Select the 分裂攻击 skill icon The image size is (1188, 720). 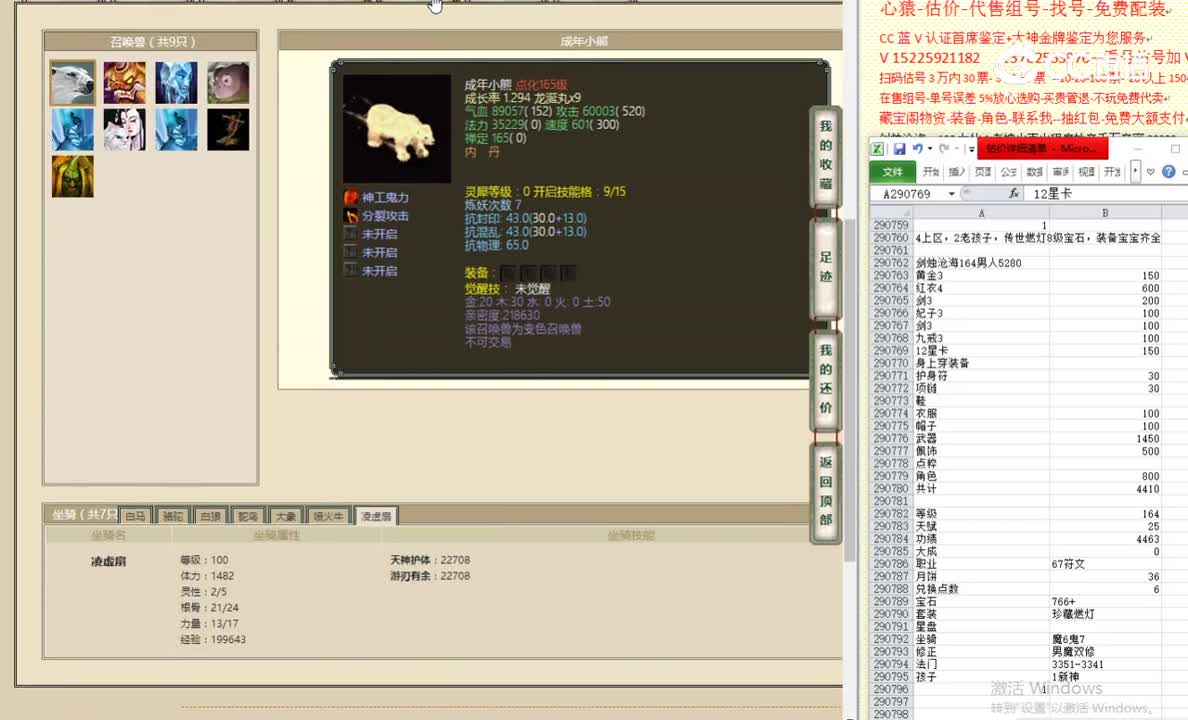pos(351,215)
